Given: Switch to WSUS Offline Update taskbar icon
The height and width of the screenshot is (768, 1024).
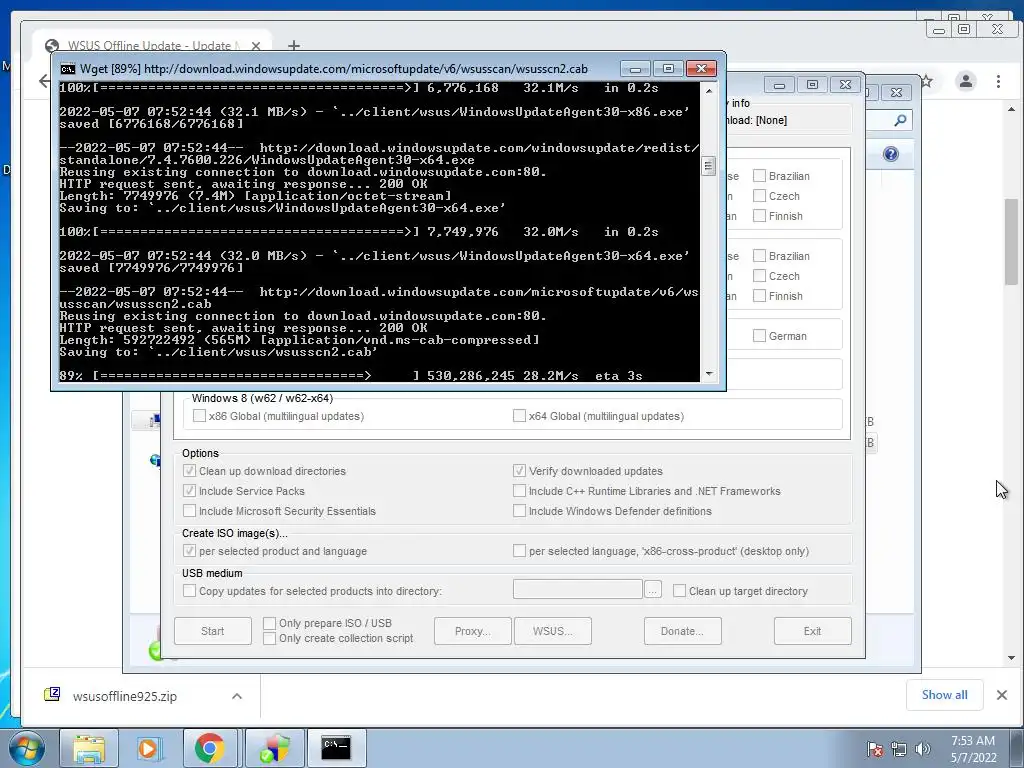Looking at the screenshot, I should point(274,748).
